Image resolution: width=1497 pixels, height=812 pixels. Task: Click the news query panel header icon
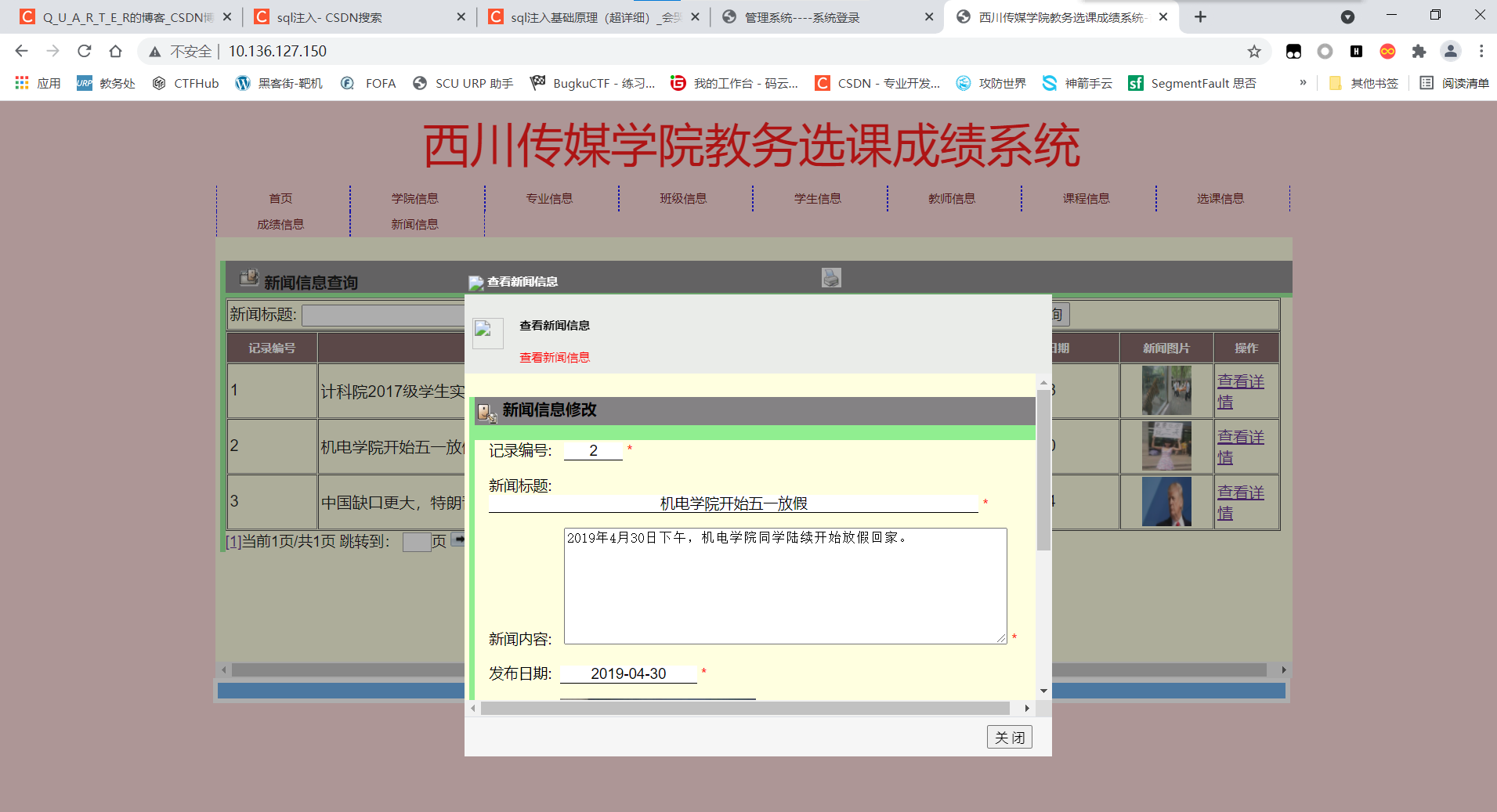pos(249,277)
